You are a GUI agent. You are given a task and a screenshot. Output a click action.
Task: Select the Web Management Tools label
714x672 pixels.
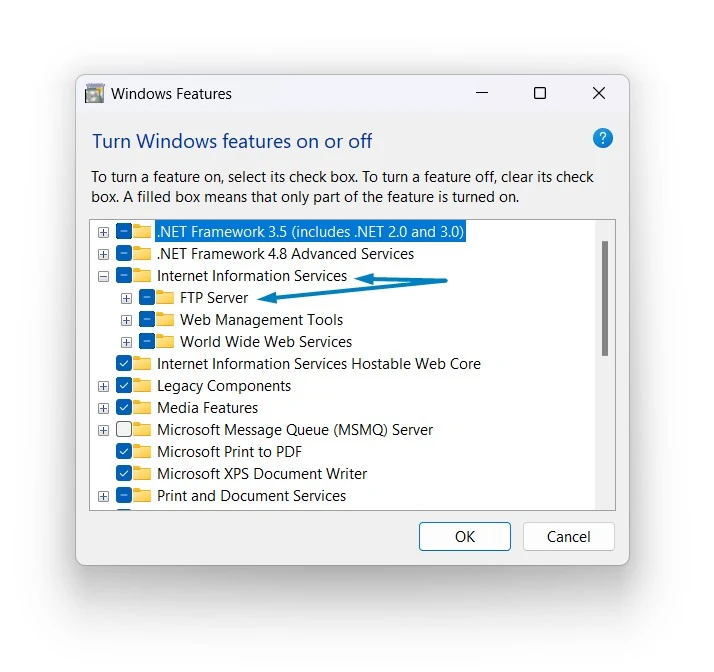click(x=261, y=320)
